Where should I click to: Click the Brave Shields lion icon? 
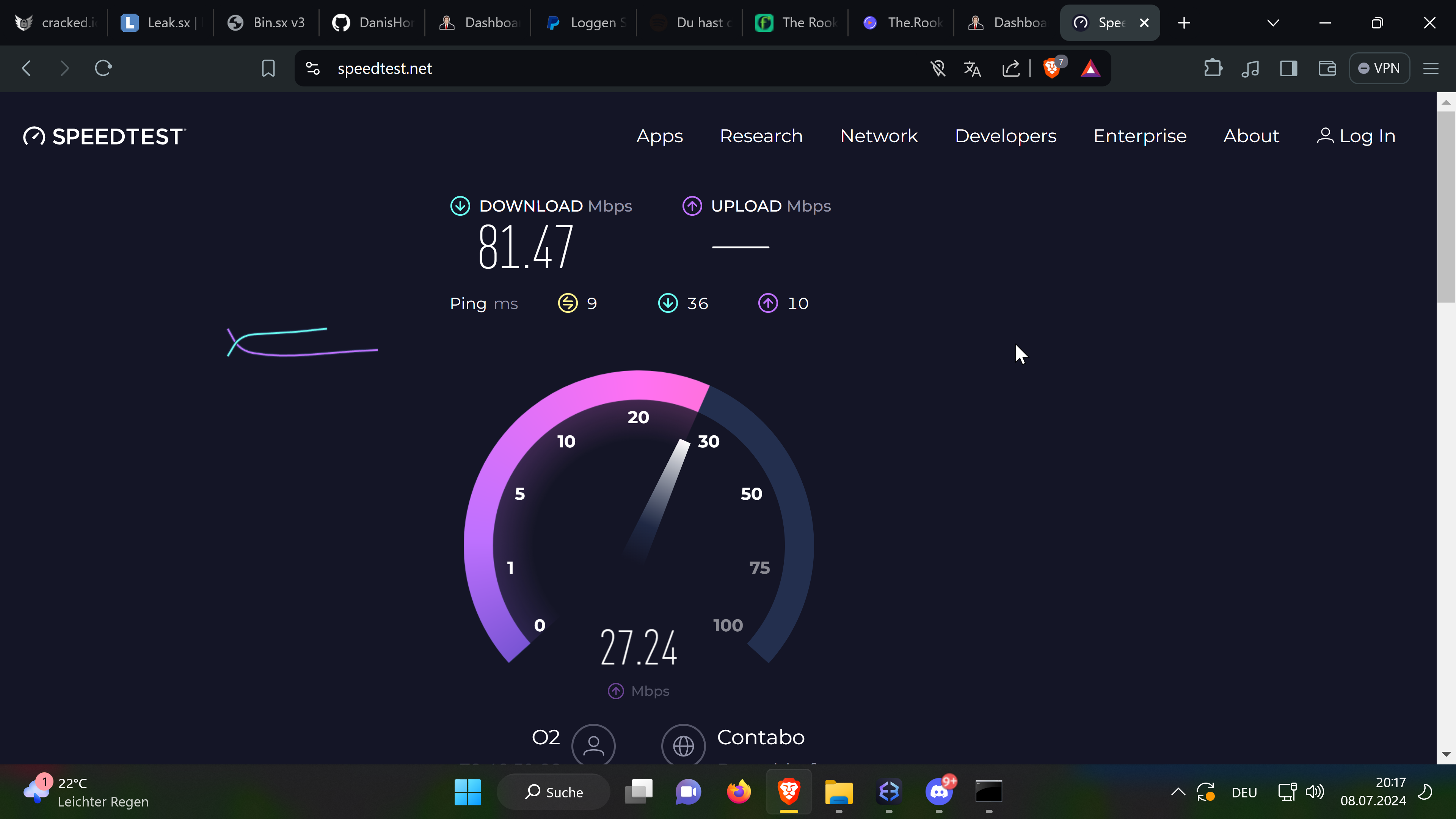point(1051,68)
